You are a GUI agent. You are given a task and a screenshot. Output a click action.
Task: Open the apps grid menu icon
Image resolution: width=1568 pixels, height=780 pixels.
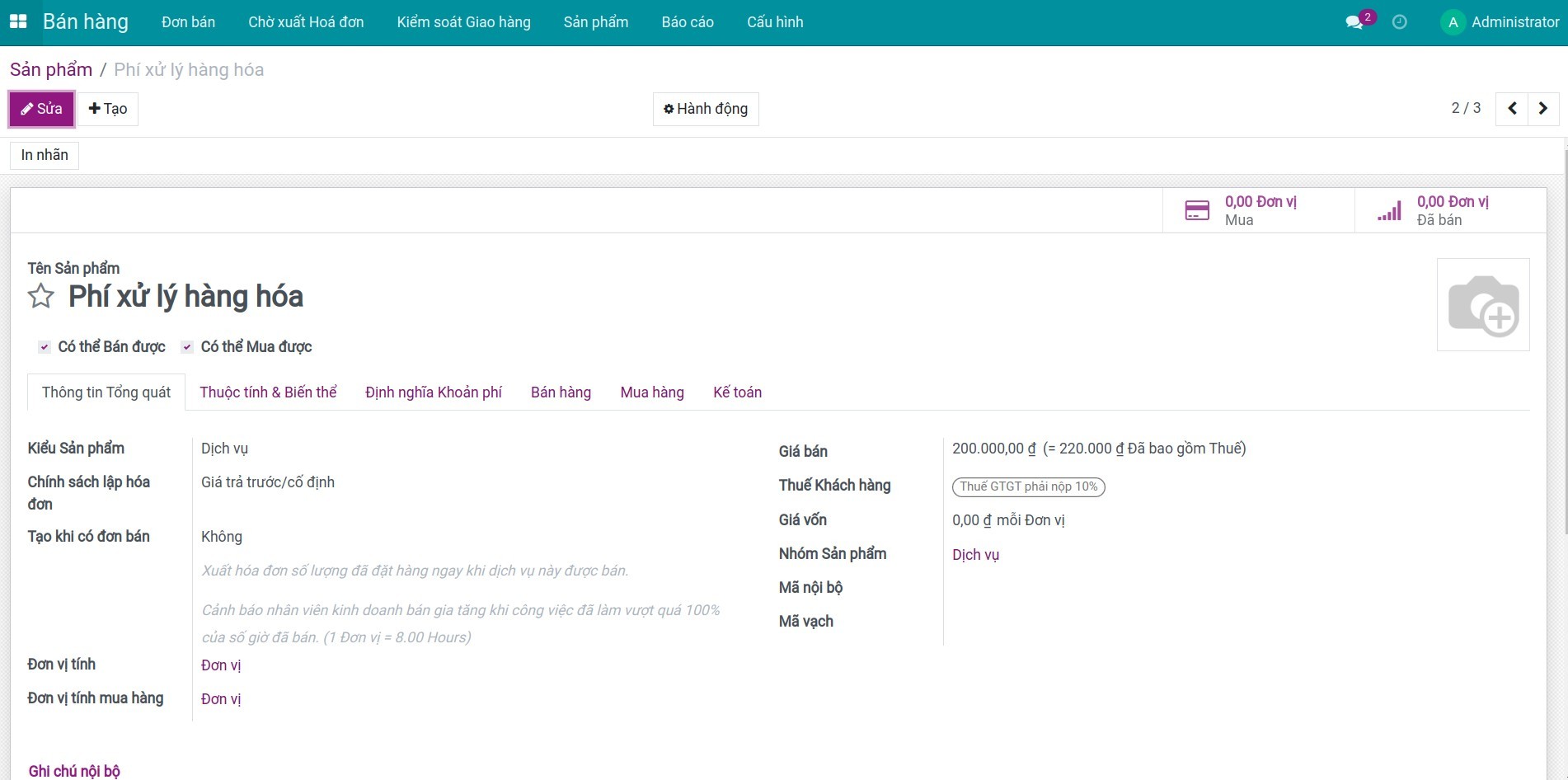pyautogui.click(x=18, y=22)
